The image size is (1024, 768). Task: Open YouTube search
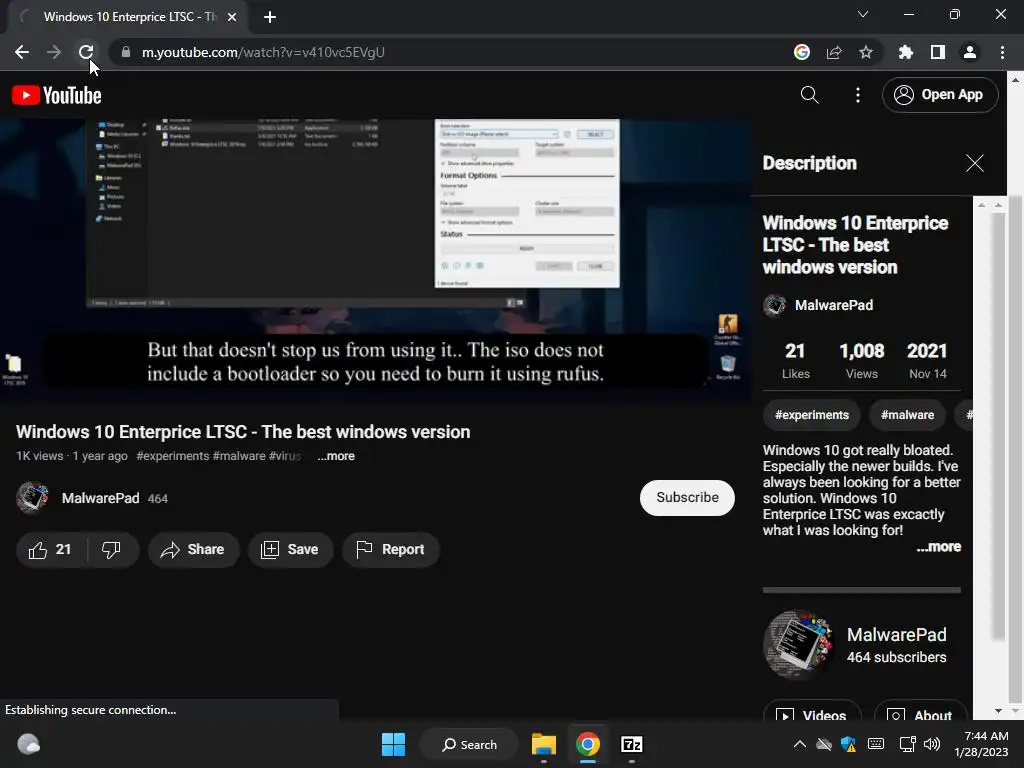809,95
